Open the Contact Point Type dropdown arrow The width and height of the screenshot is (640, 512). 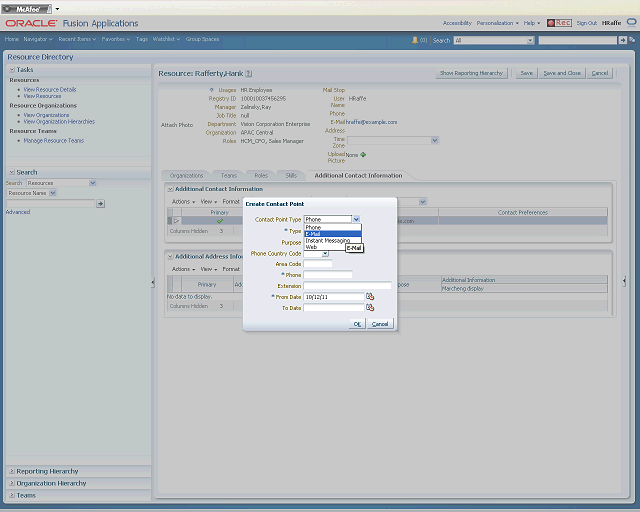[356, 219]
